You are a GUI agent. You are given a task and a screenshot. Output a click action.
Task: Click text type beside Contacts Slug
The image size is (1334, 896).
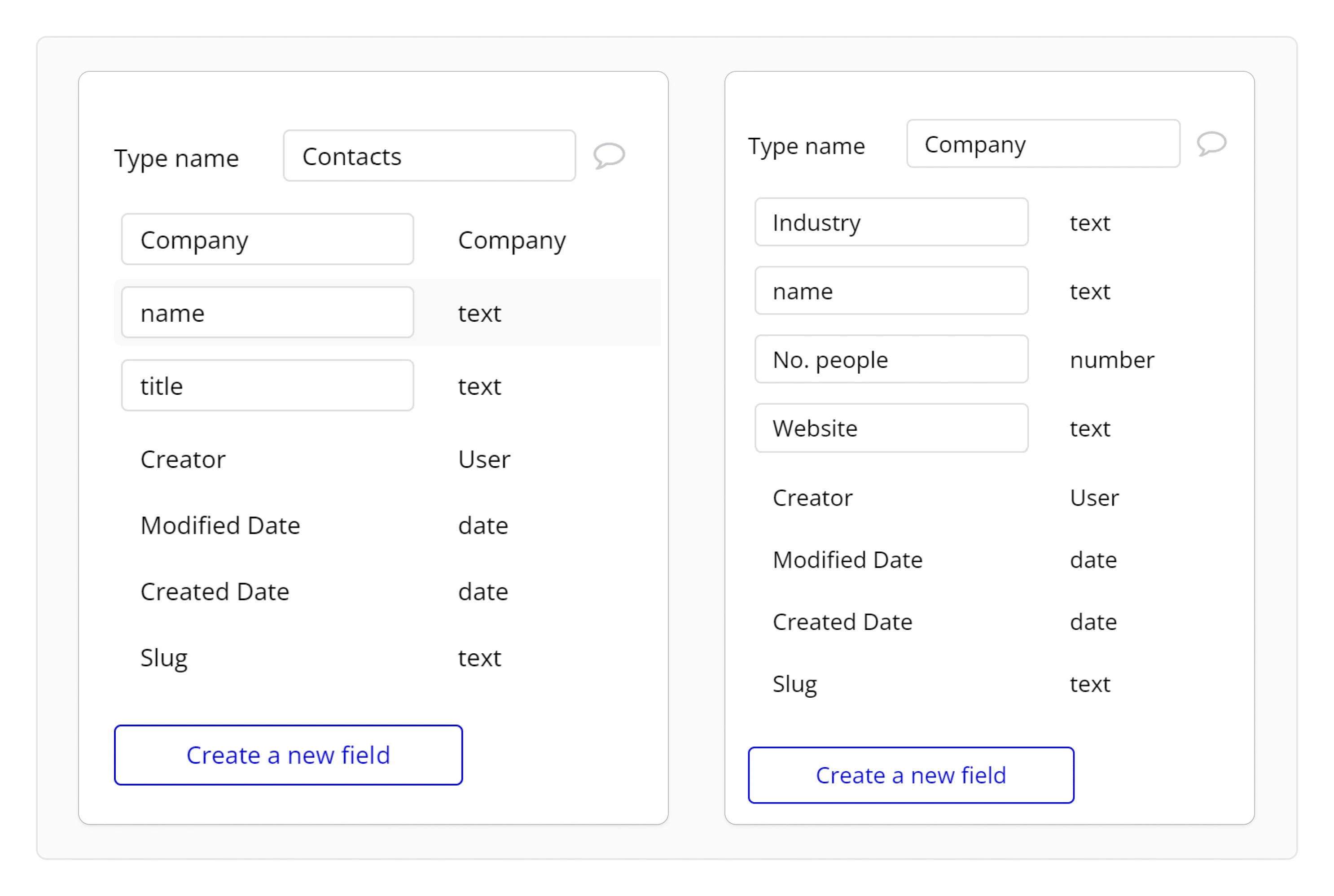tap(479, 658)
